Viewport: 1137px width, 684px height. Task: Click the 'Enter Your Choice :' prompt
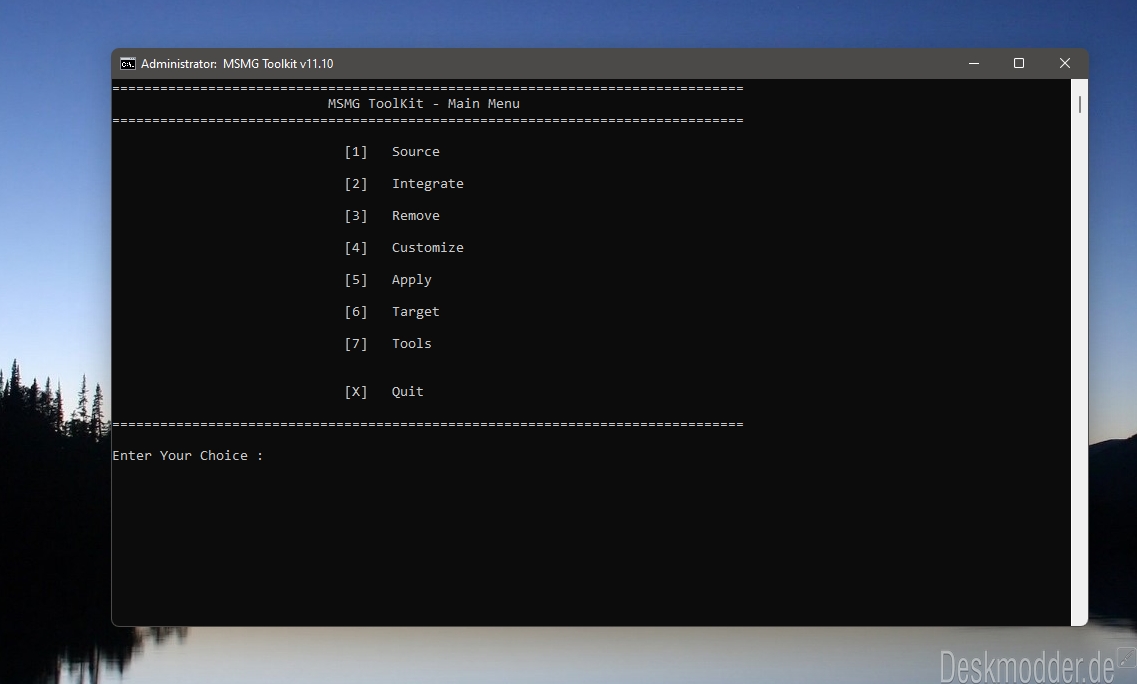tap(187, 456)
